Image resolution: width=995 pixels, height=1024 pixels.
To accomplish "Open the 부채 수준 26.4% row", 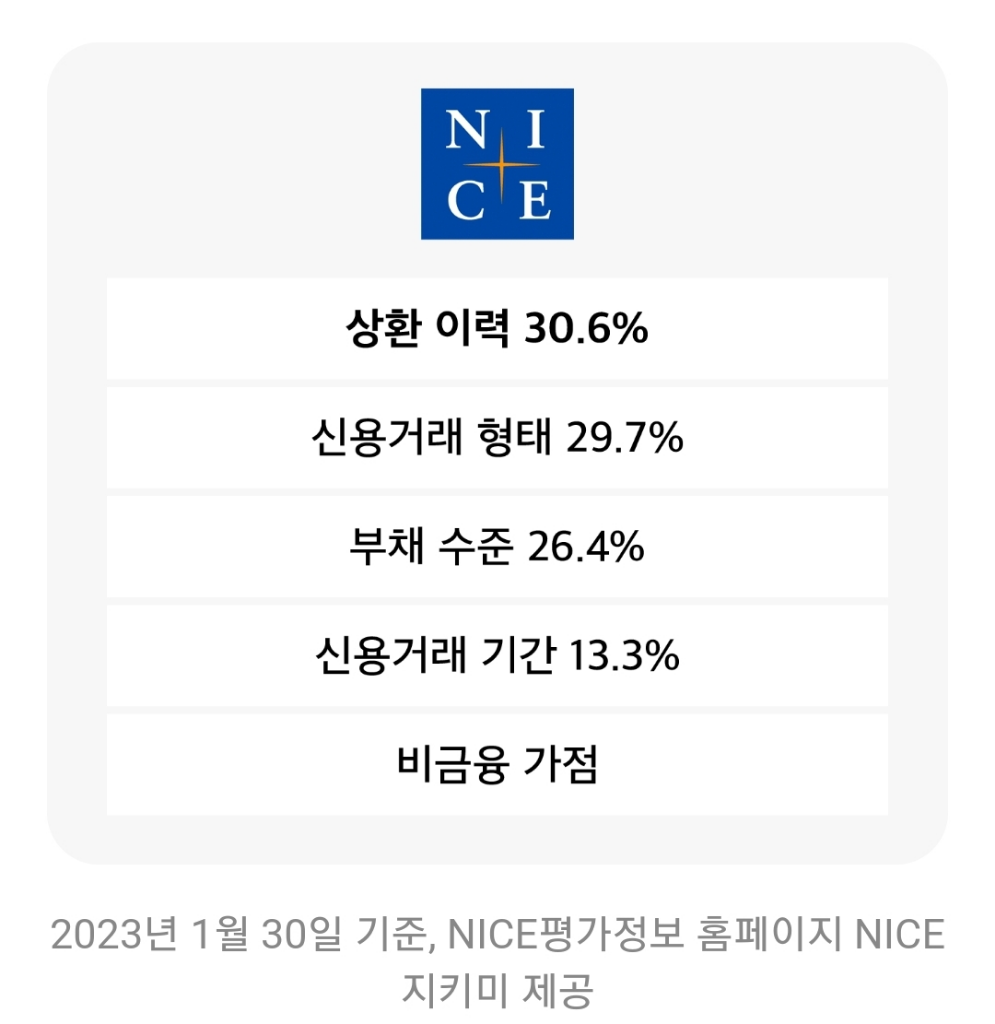I will (x=497, y=547).
